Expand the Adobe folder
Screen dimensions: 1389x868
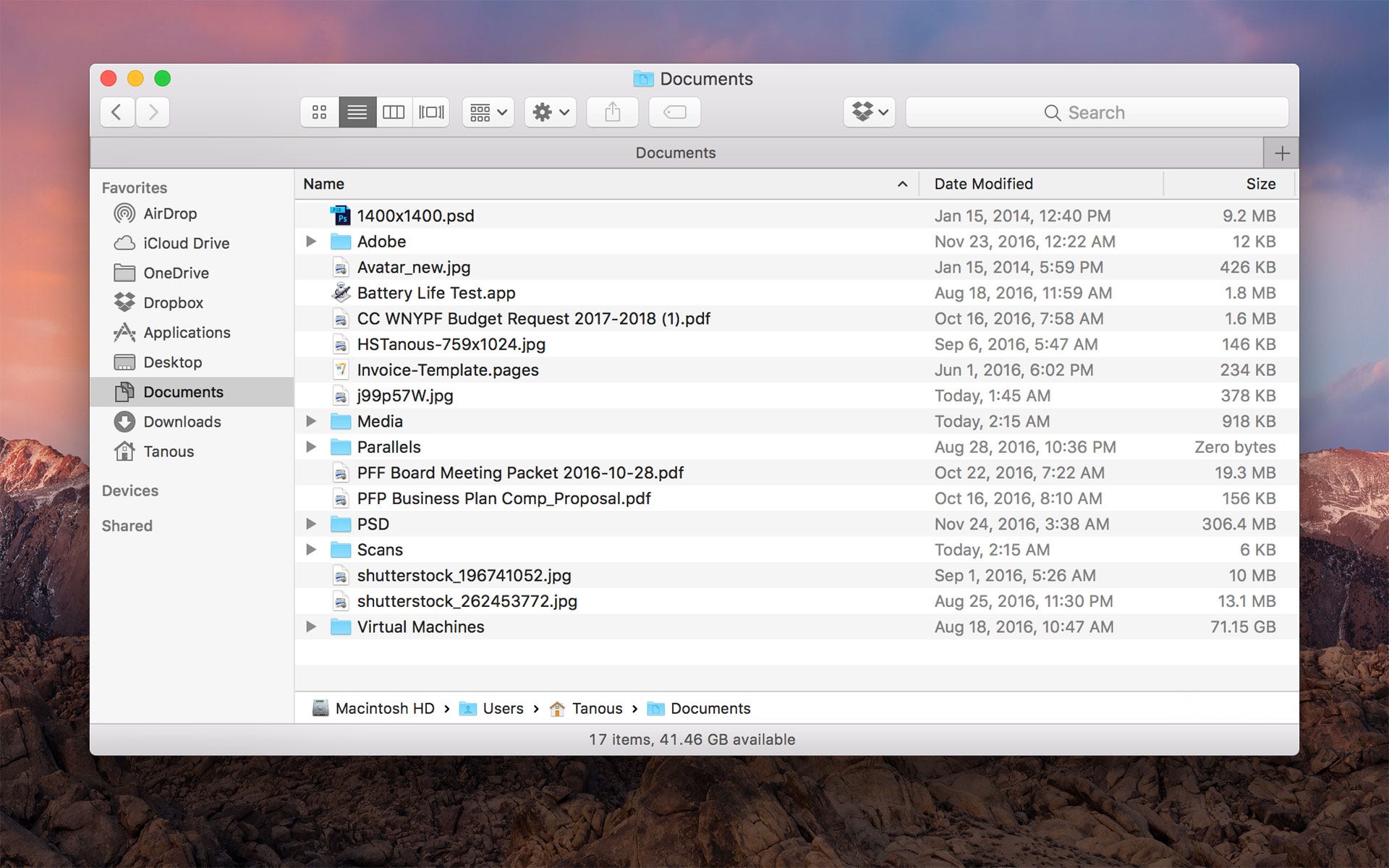(311, 241)
